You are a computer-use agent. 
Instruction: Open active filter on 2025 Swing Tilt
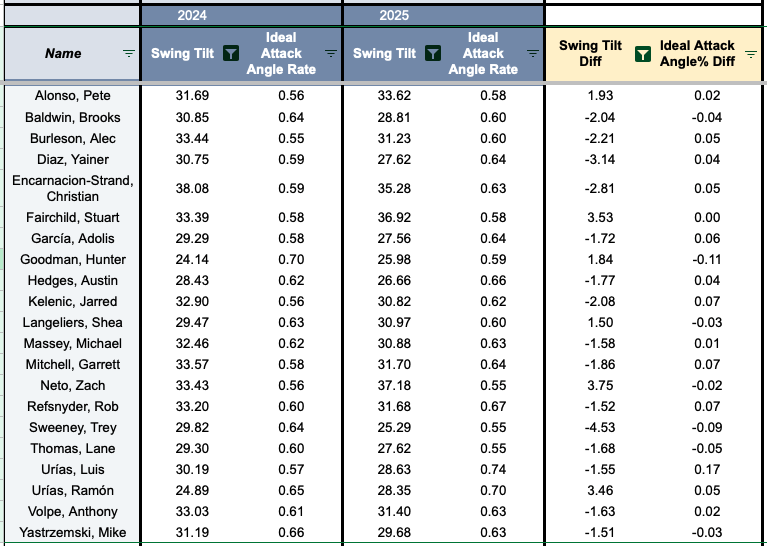(x=433, y=53)
